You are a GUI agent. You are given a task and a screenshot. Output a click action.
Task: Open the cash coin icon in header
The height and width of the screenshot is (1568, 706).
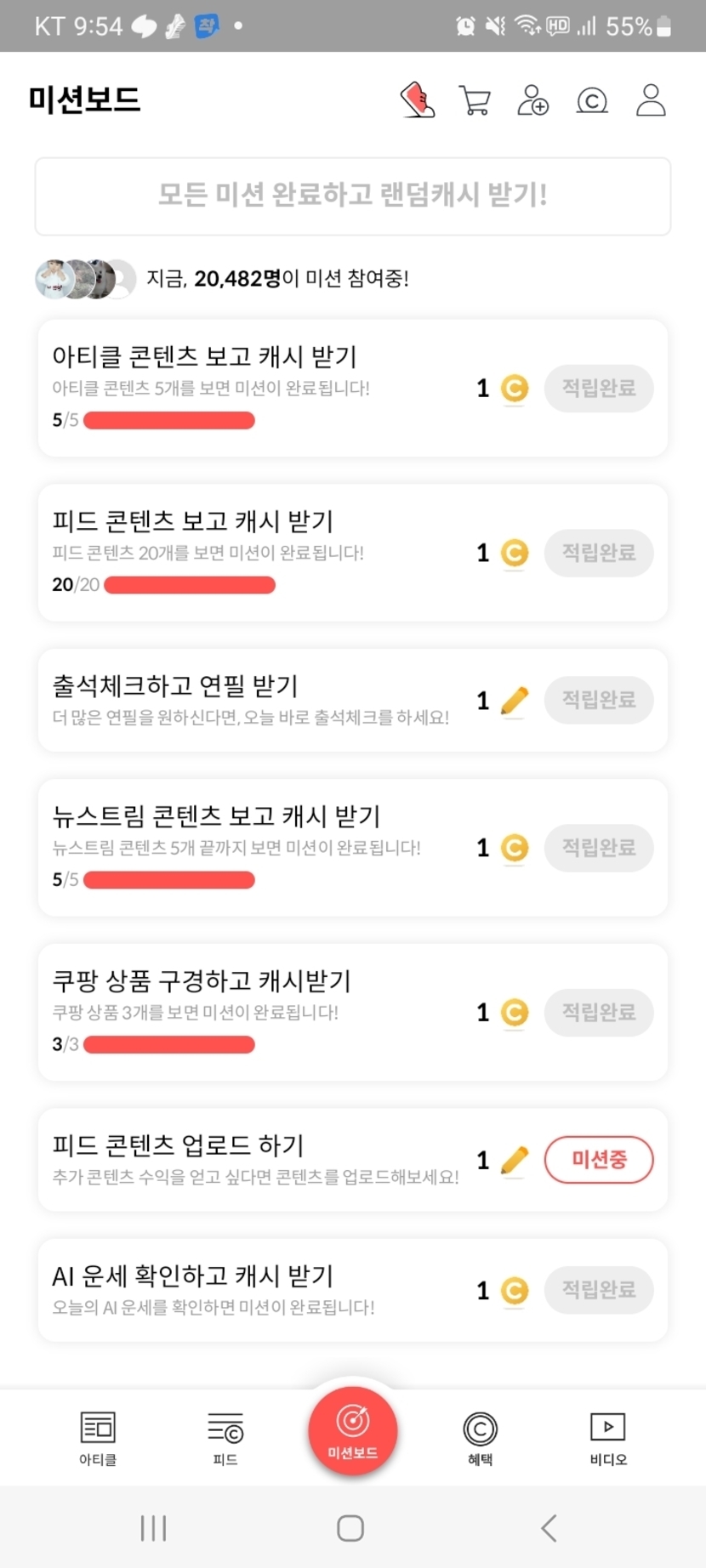click(x=592, y=100)
